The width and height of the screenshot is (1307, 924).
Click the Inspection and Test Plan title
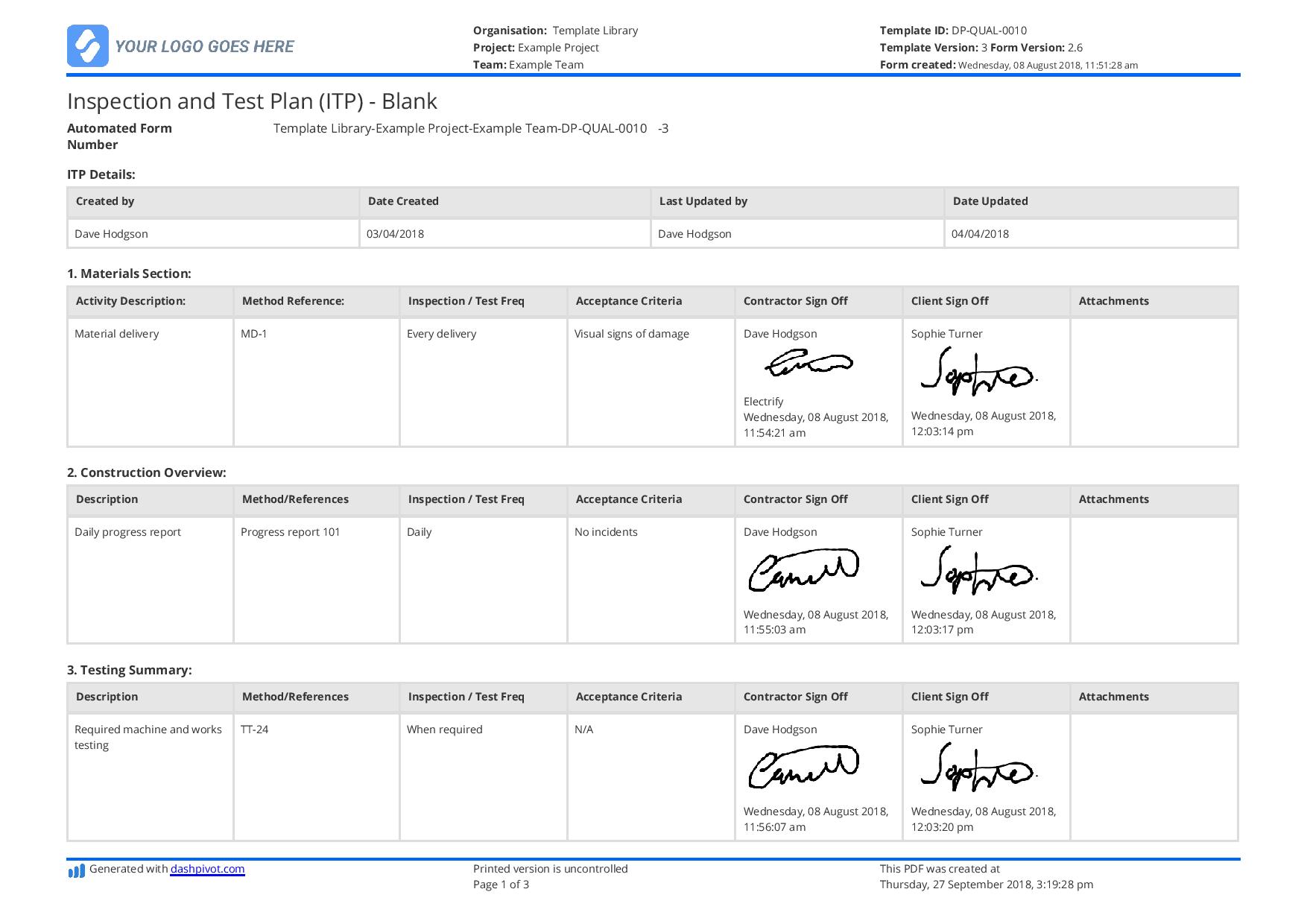pyautogui.click(x=252, y=101)
